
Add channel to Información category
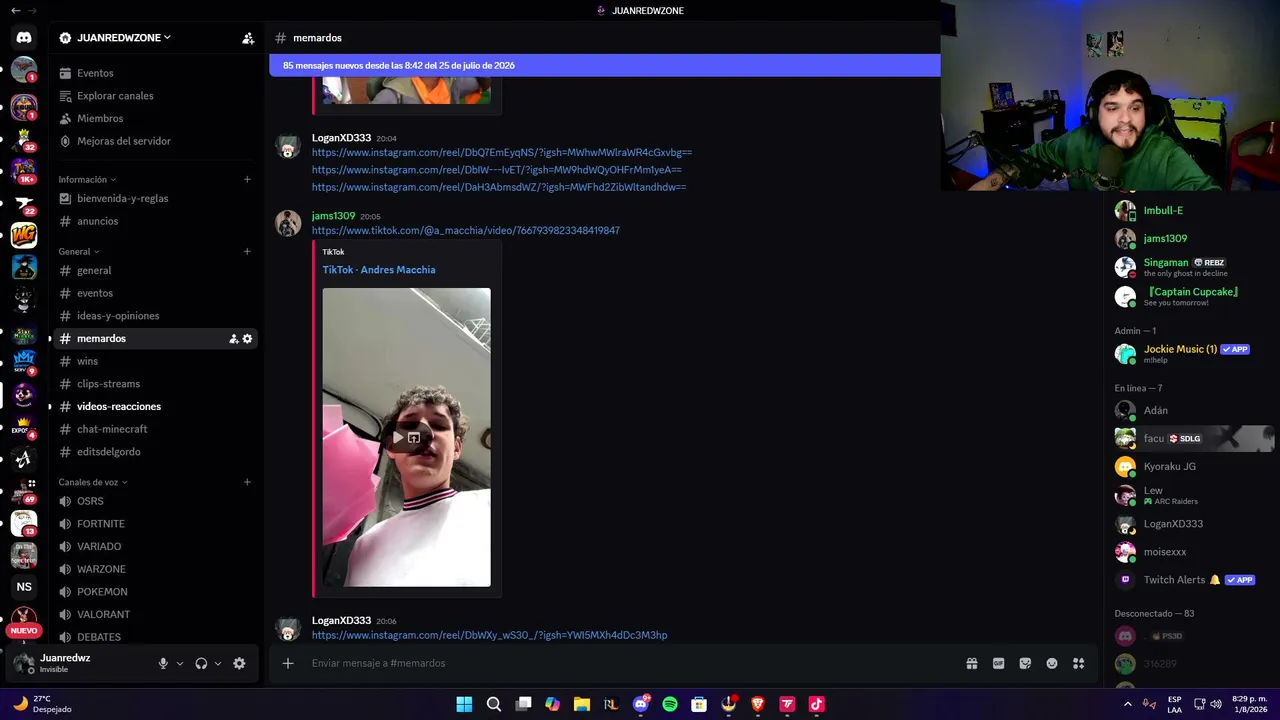[247, 180]
